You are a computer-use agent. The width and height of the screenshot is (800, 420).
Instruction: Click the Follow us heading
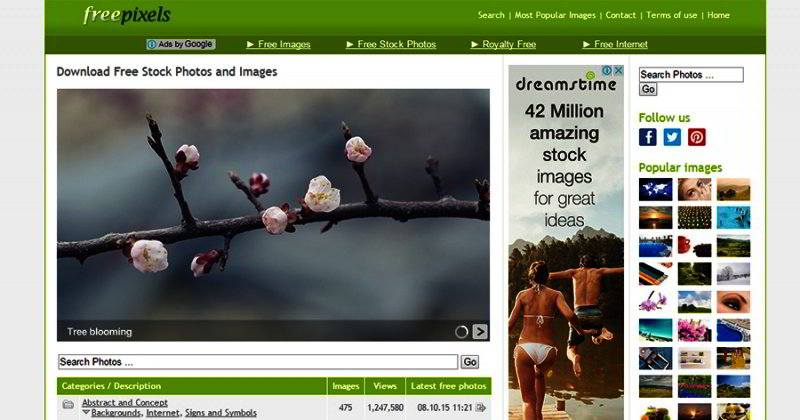coord(664,118)
